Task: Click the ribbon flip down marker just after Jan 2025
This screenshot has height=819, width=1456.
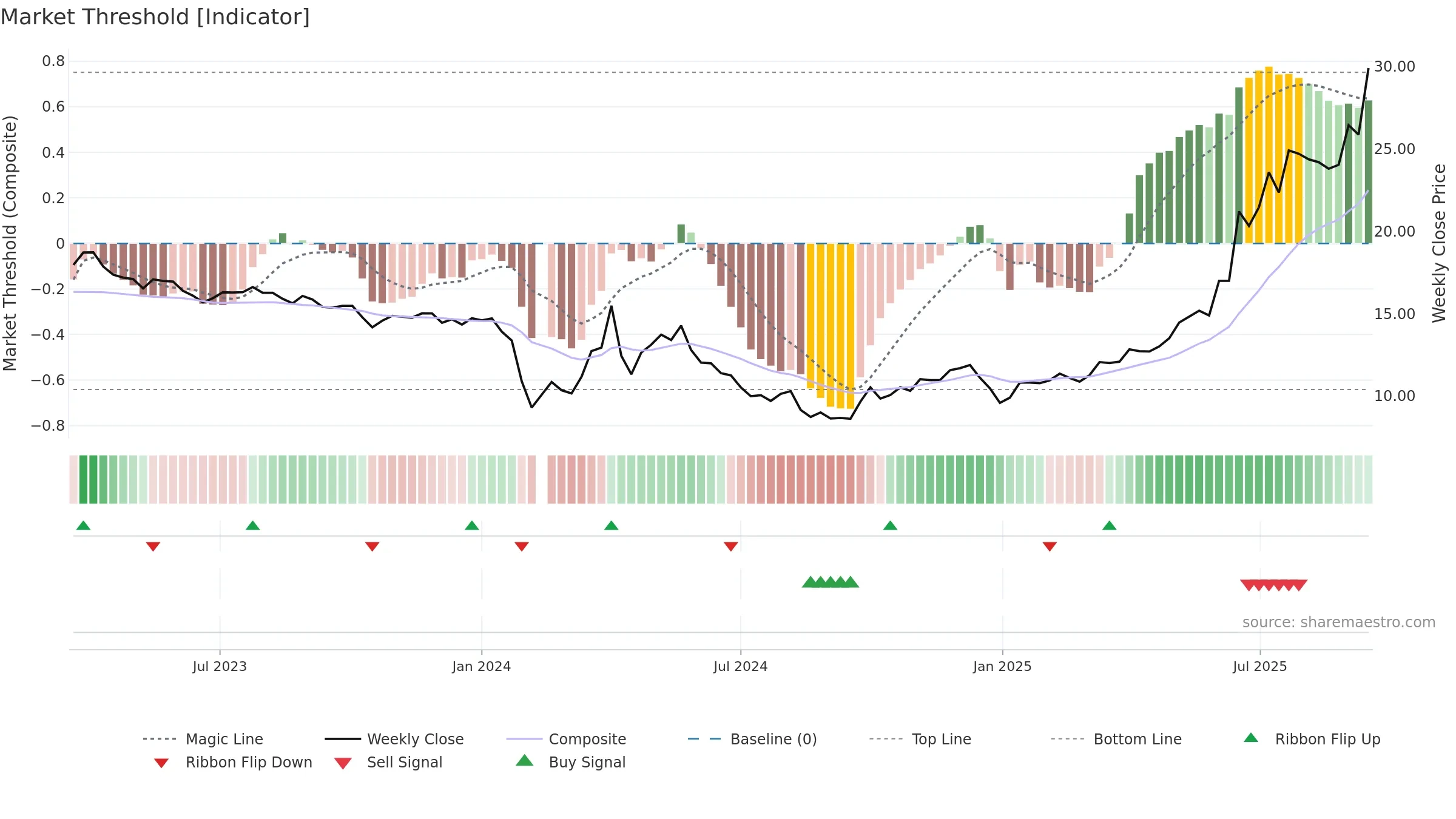Action: tap(1050, 547)
